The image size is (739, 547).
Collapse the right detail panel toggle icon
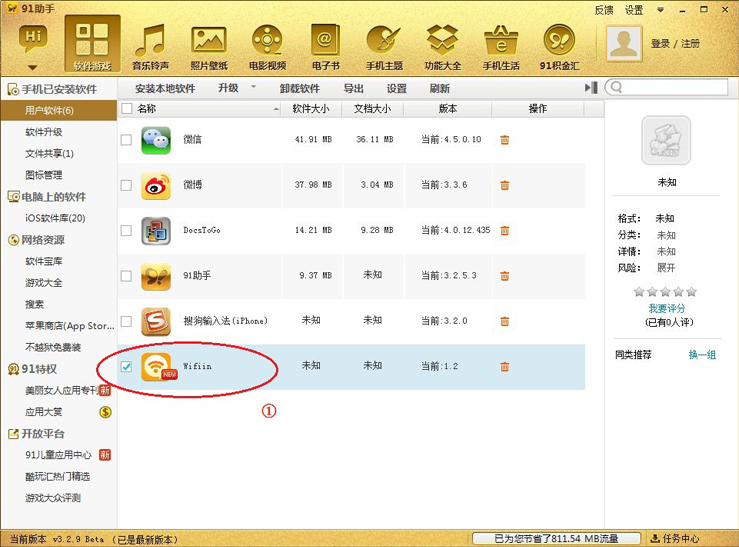click(x=591, y=88)
